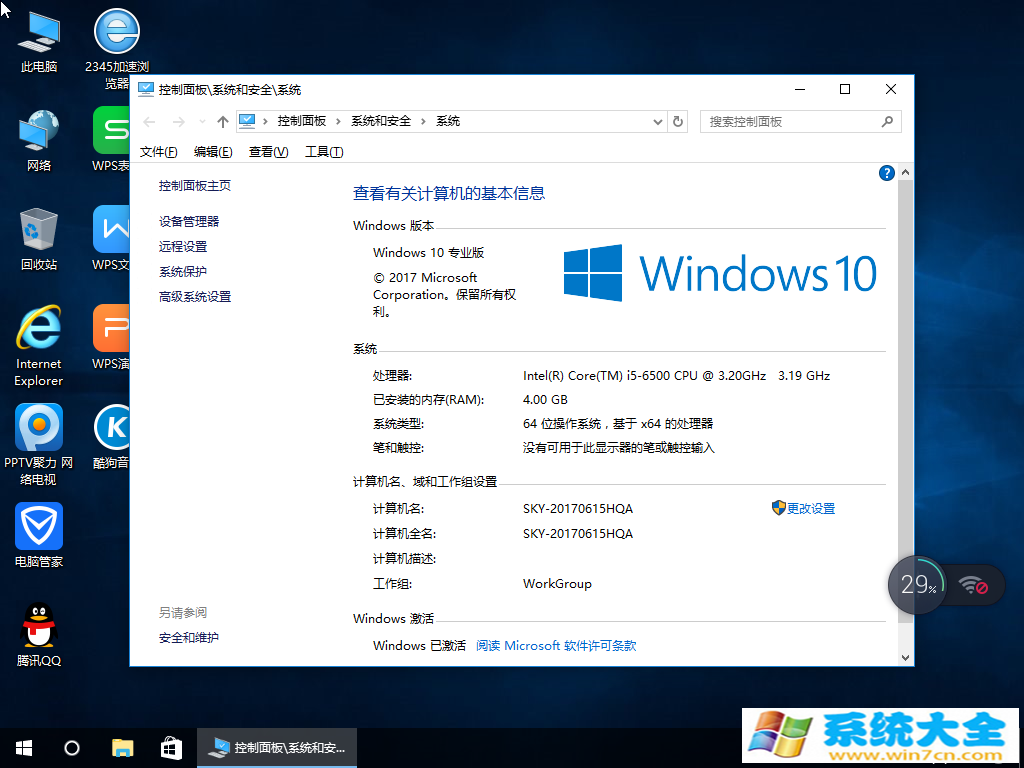This screenshot has height=768, width=1024.
Task: Open the recent locations dropdown arrow
Action: tap(202, 122)
